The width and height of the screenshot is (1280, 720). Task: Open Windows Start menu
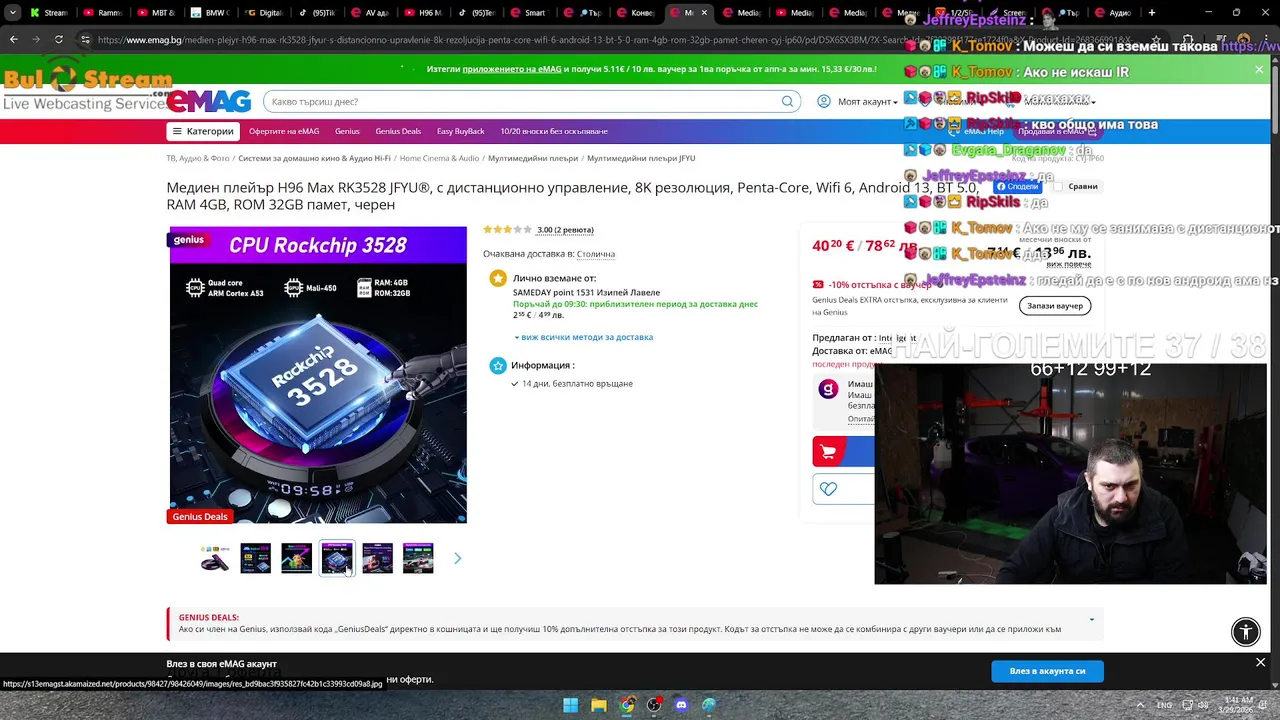570,705
